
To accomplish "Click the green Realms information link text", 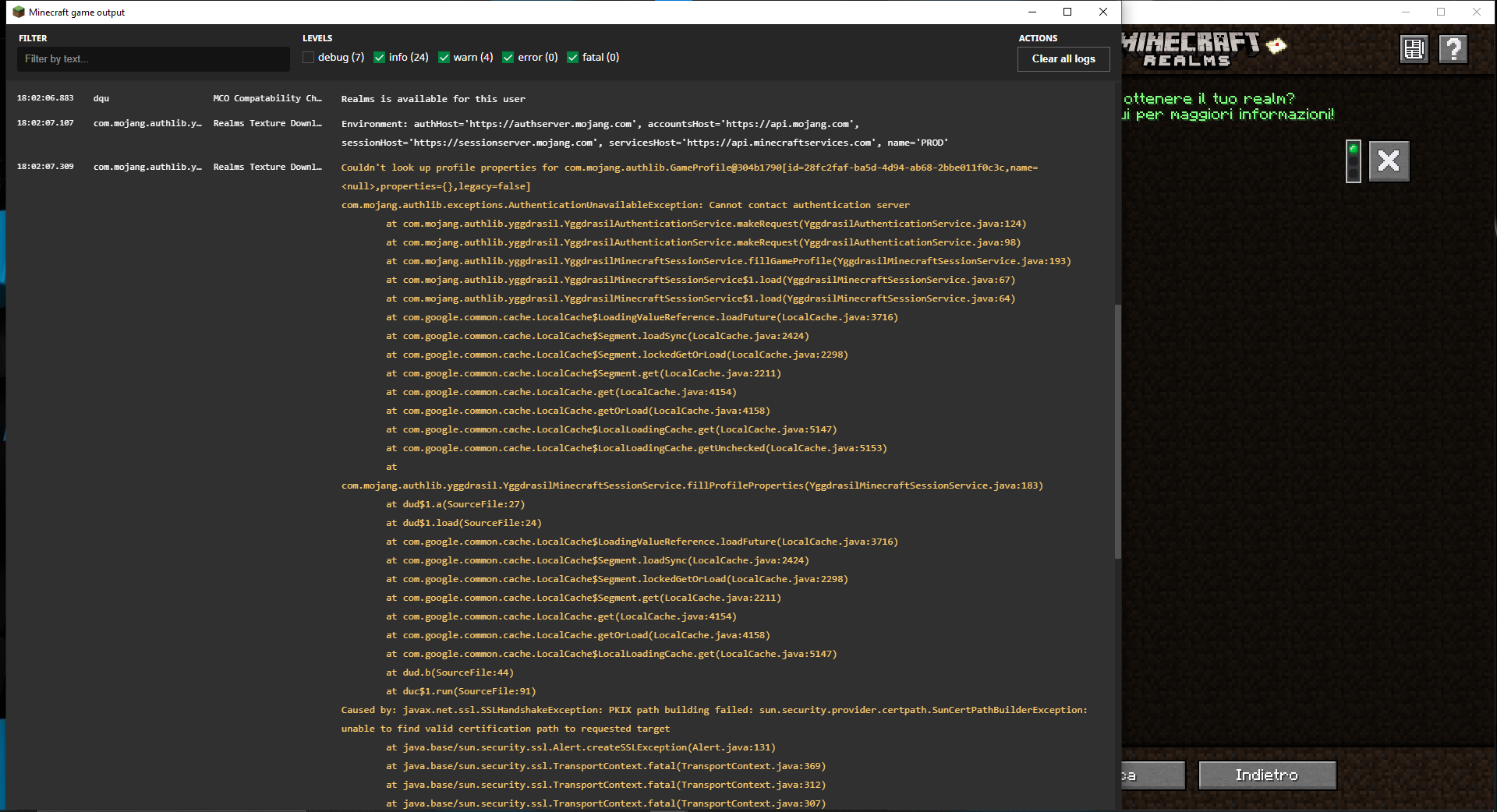I will [1233, 115].
